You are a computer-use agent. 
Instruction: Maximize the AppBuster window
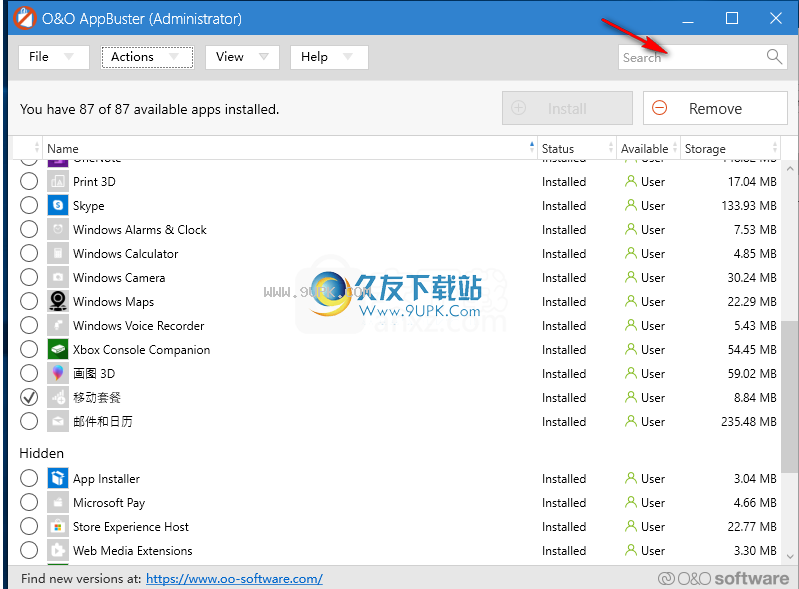point(732,18)
